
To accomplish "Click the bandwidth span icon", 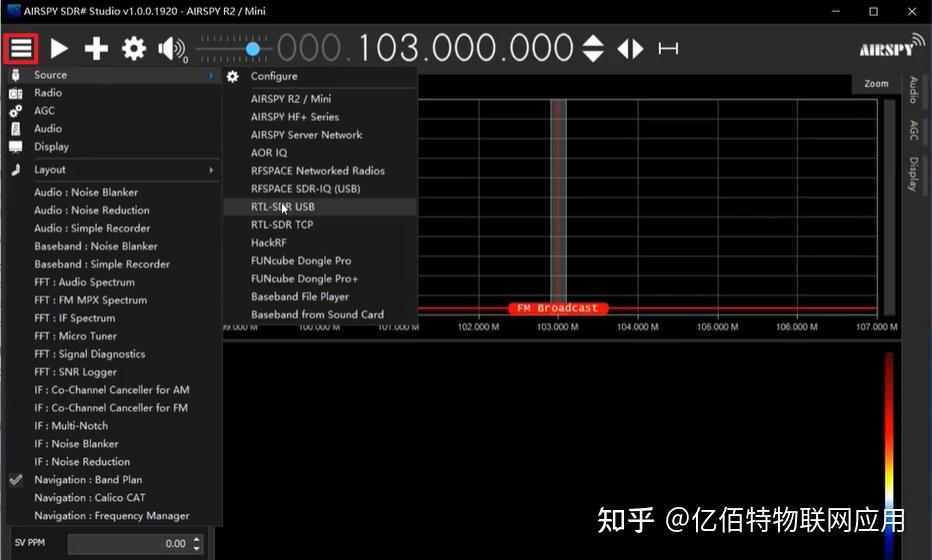I will [668, 48].
